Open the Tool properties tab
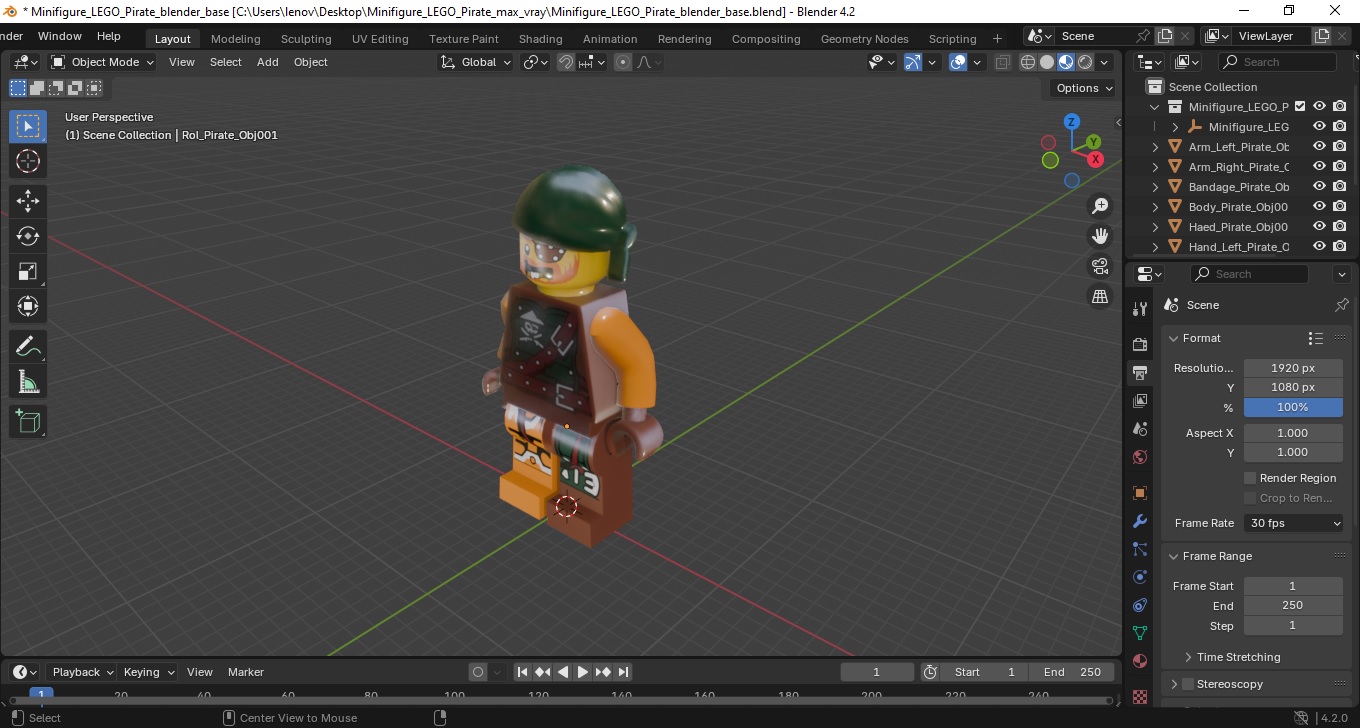Screen dimensions: 1360x728 coord(1140,308)
